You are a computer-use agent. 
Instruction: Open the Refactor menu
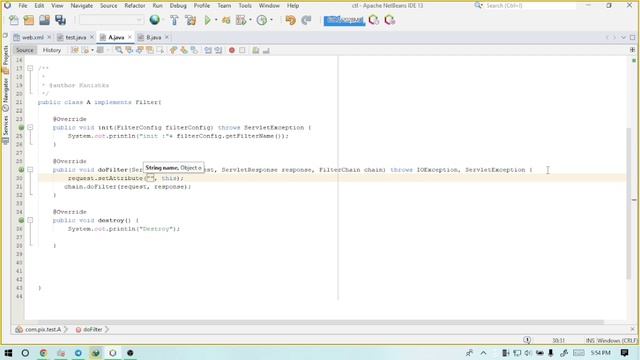(x=135, y=6)
